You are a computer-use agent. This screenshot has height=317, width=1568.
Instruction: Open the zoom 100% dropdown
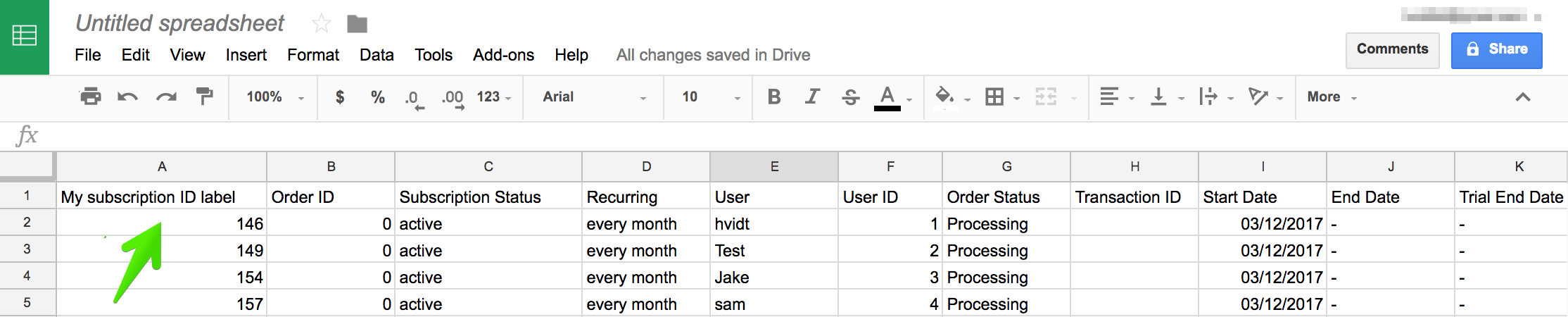point(275,97)
